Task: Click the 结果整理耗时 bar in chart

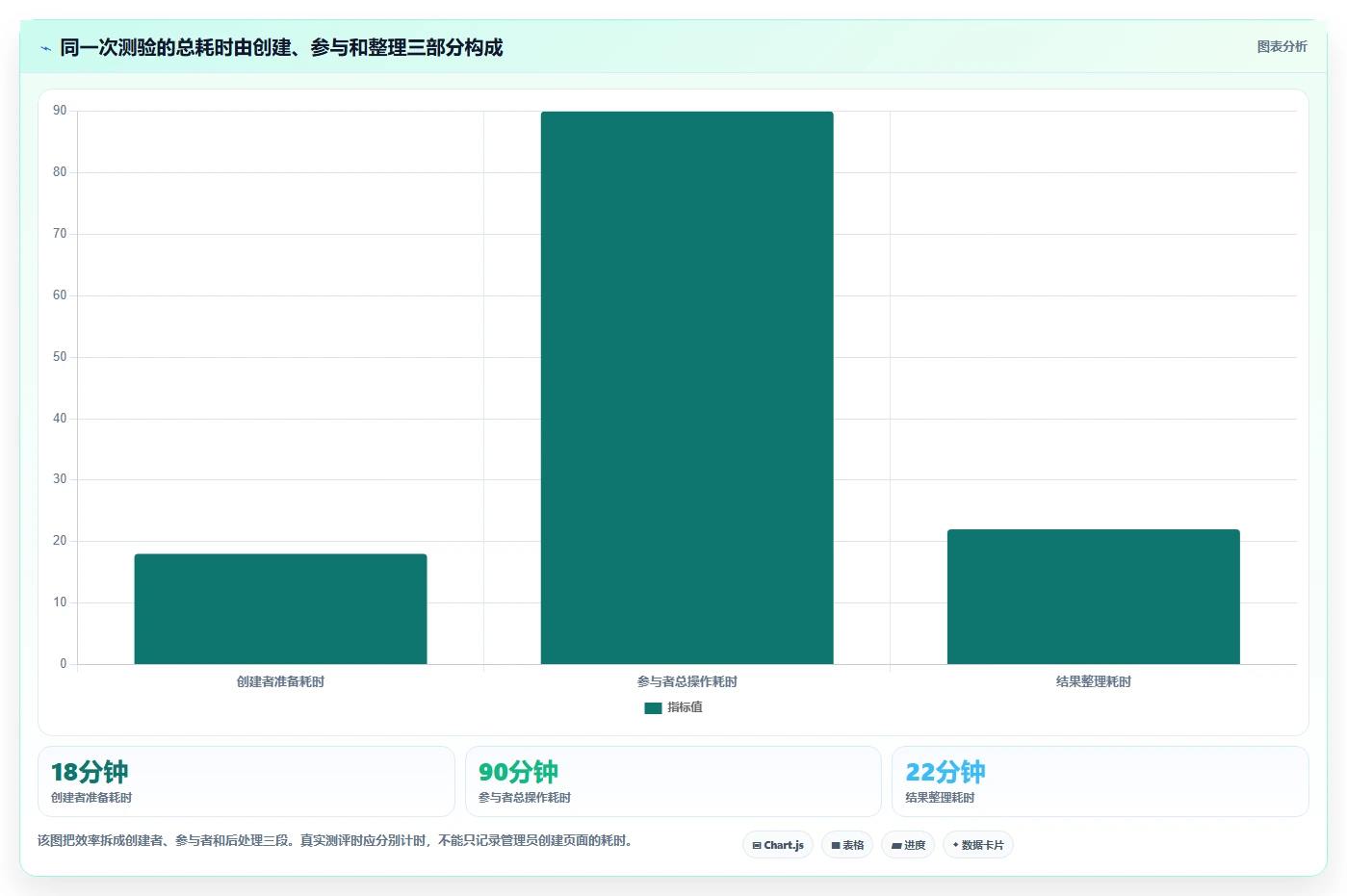Action: pos(1093,597)
